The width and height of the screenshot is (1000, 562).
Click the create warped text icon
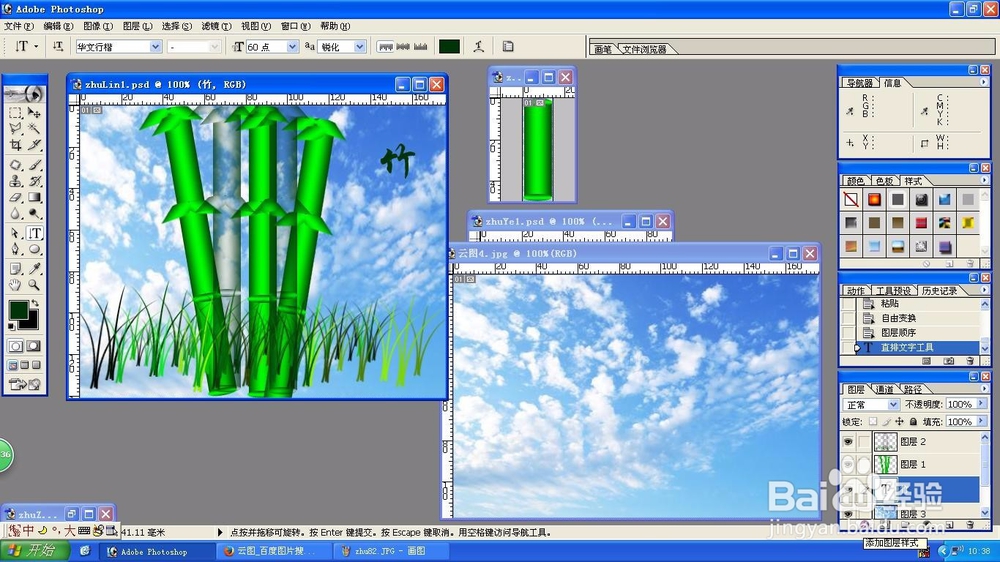(478, 46)
